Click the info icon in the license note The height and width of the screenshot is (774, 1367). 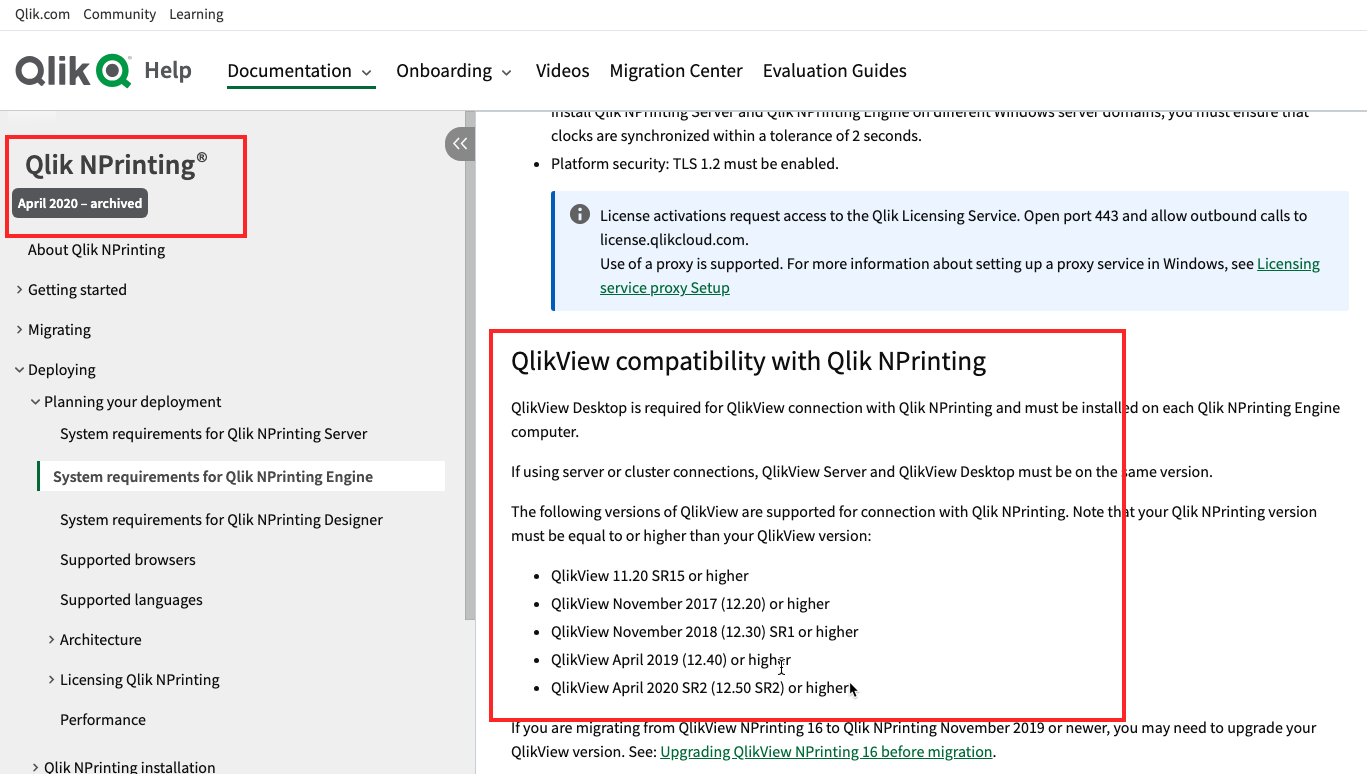(x=579, y=214)
